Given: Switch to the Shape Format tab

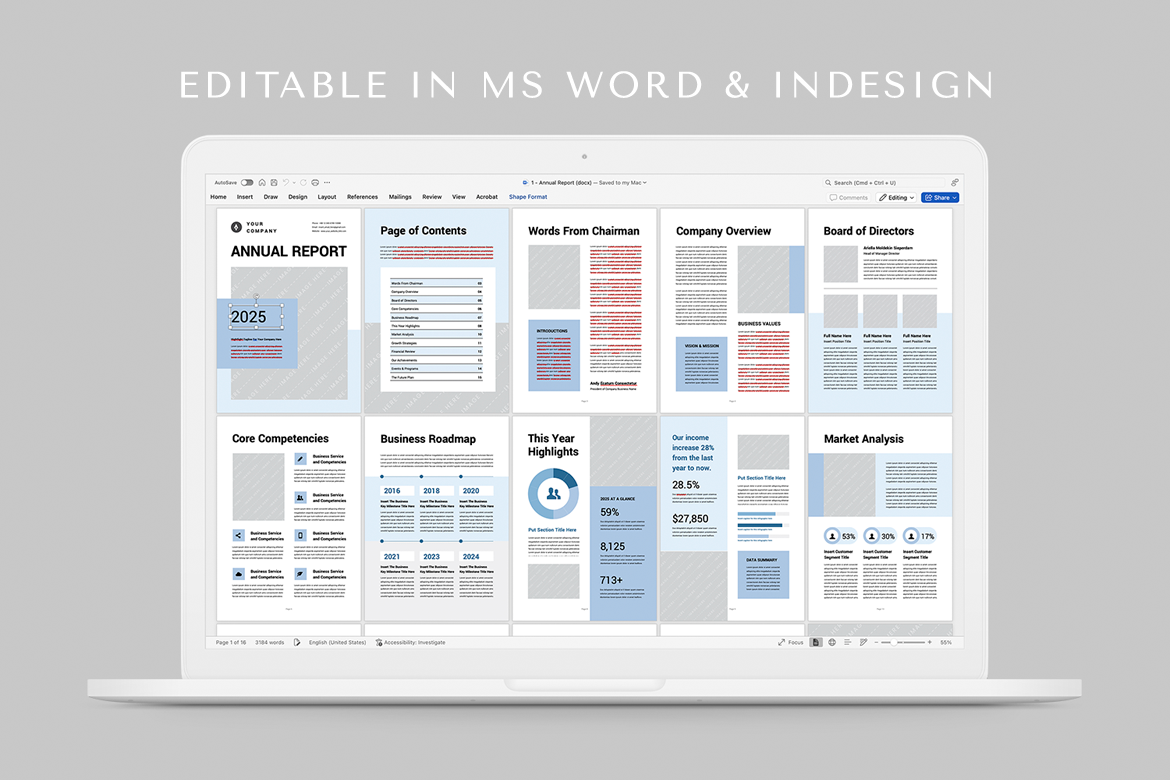Looking at the screenshot, I should pyautogui.click(x=528, y=197).
